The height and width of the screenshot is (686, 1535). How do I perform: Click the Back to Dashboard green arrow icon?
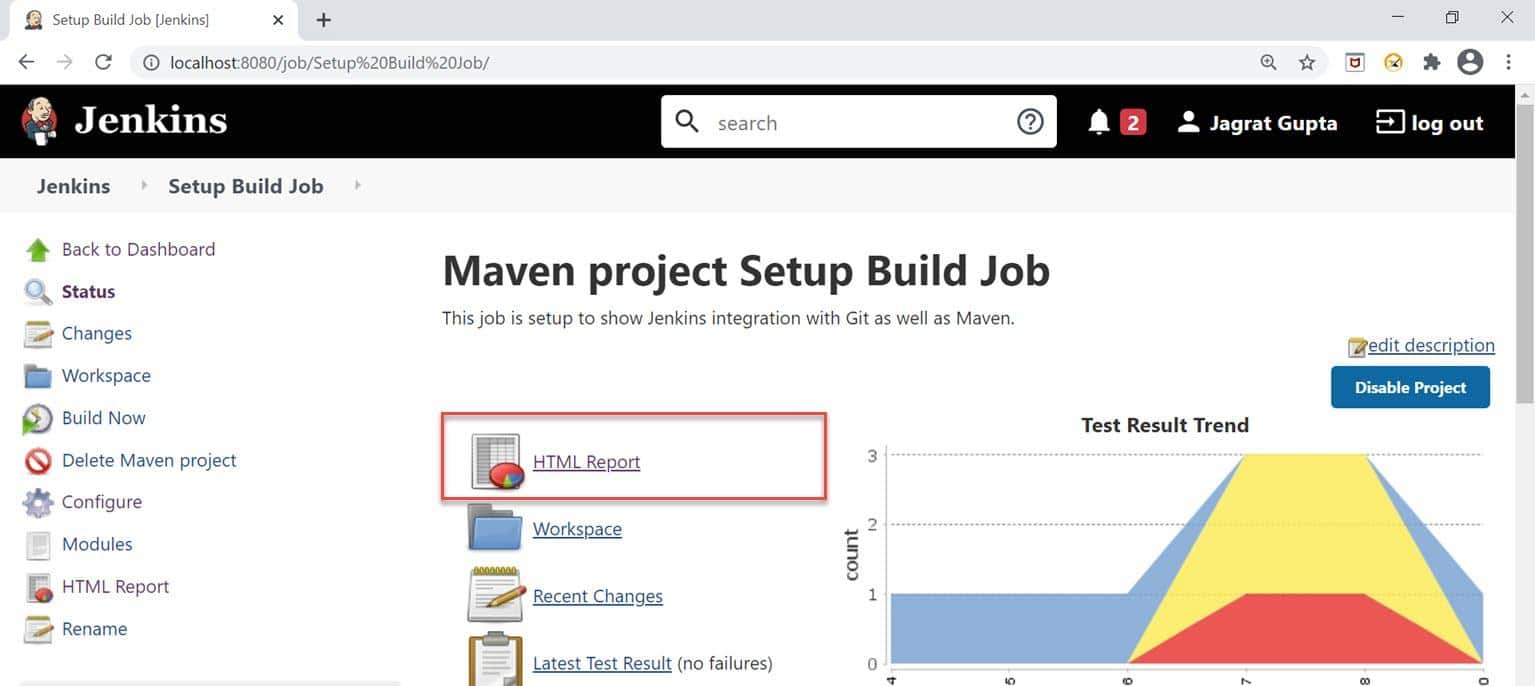[37, 248]
